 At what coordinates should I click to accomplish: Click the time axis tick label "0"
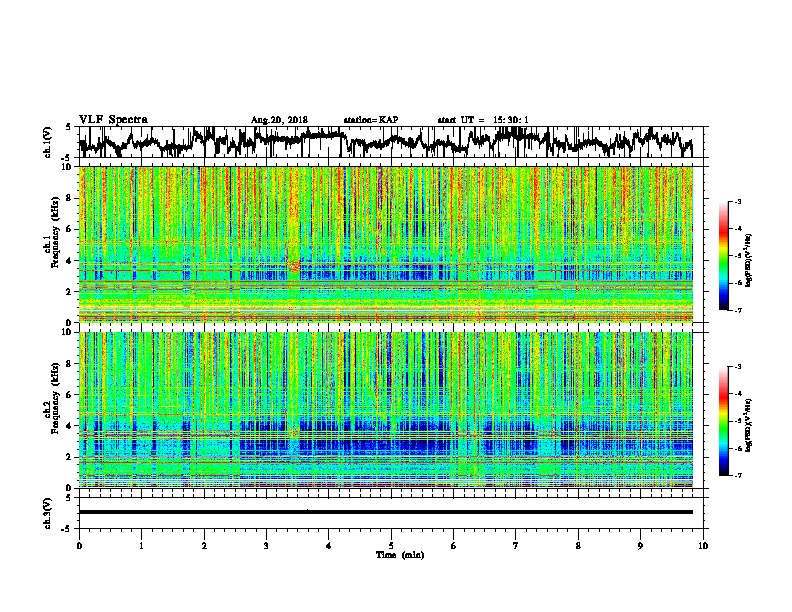79,546
